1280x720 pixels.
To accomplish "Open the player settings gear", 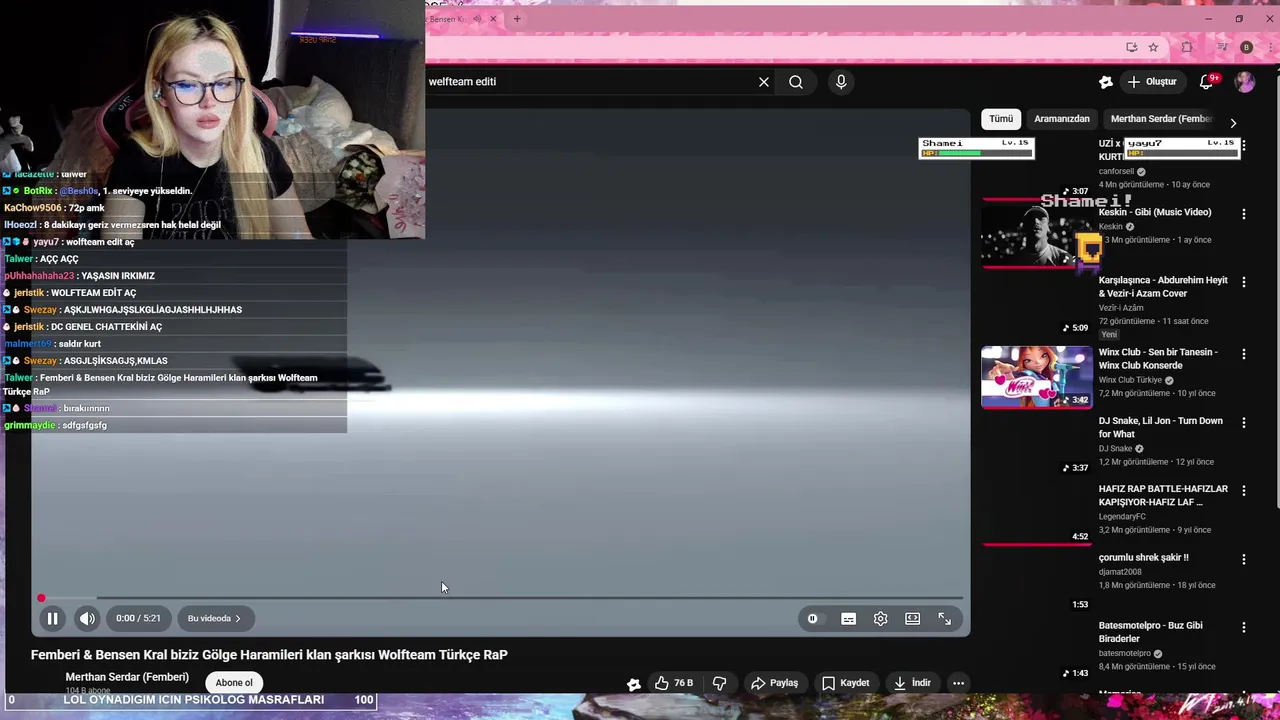I will tap(880, 619).
